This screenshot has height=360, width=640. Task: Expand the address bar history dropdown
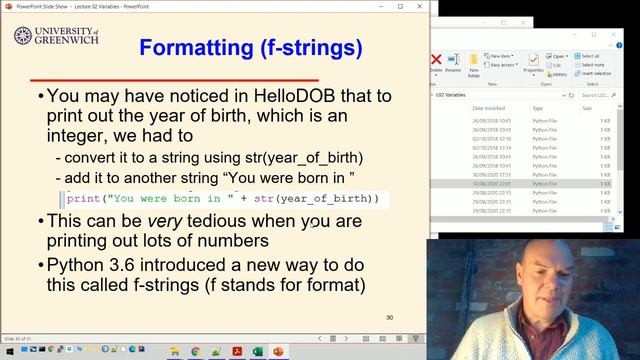[x=564, y=95]
